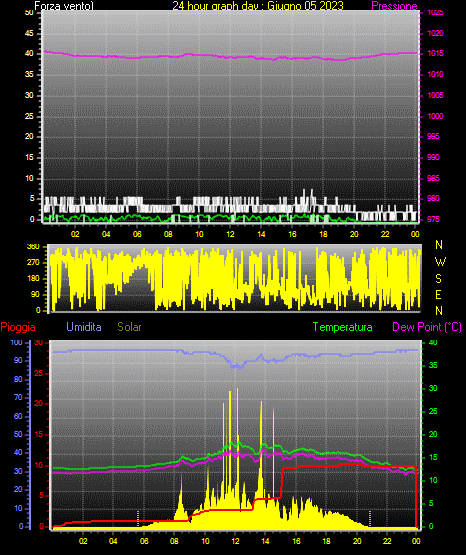The width and height of the screenshot is (466, 555).
Task: Click the '975' pressure axis value
Action: pos(433,219)
